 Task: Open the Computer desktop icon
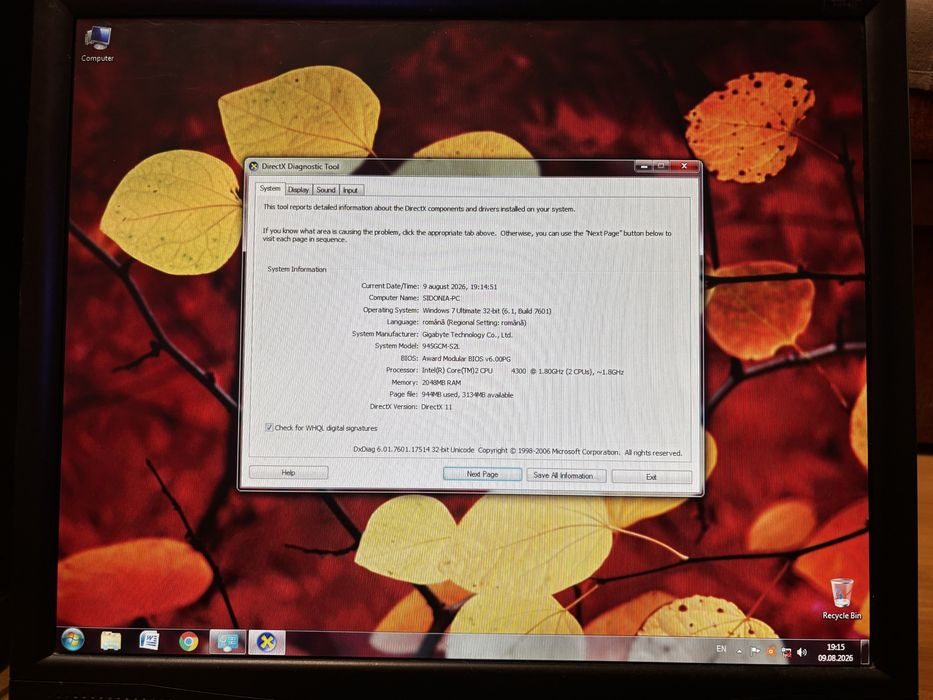point(97,44)
